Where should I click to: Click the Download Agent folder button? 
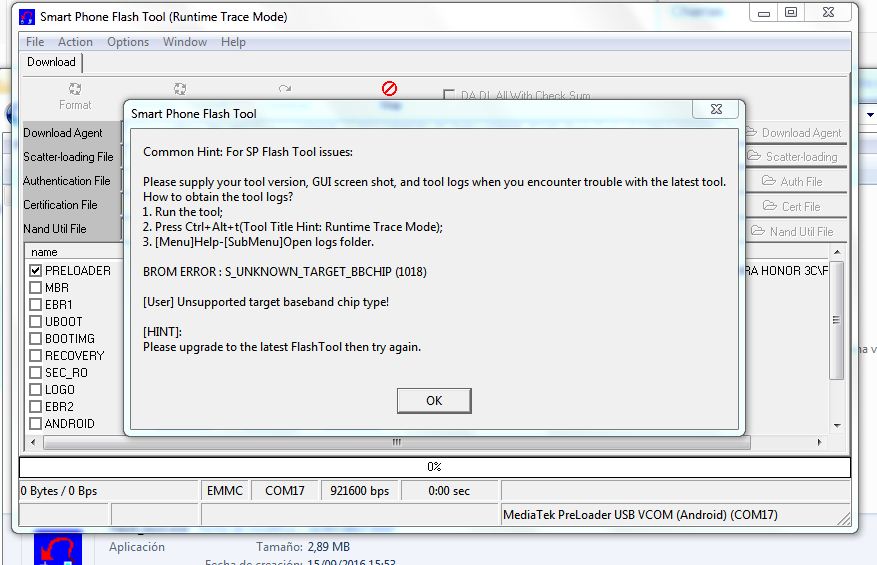click(x=794, y=133)
